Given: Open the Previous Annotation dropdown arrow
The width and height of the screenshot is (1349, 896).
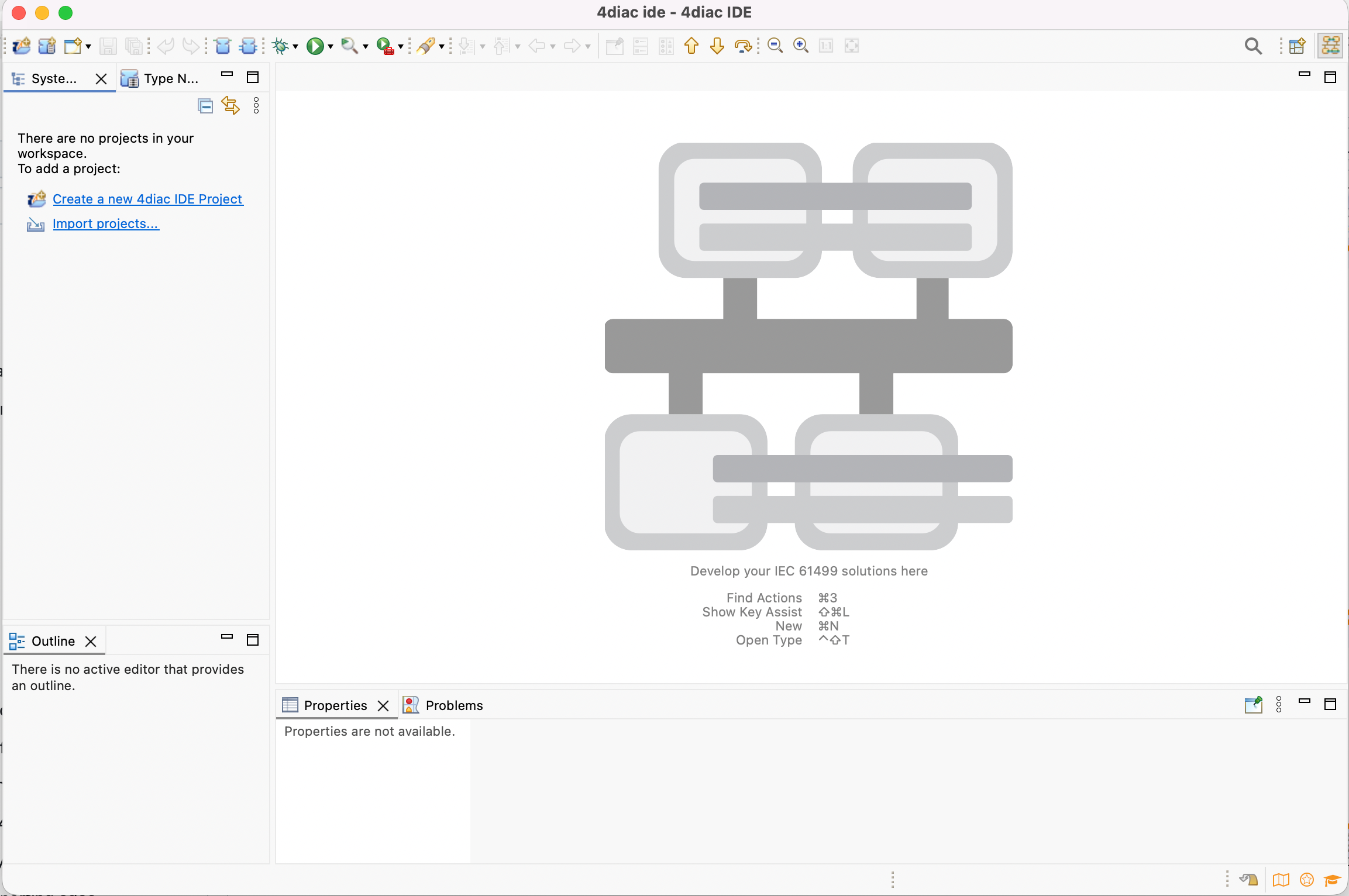Looking at the screenshot, I should pos(518,47).
